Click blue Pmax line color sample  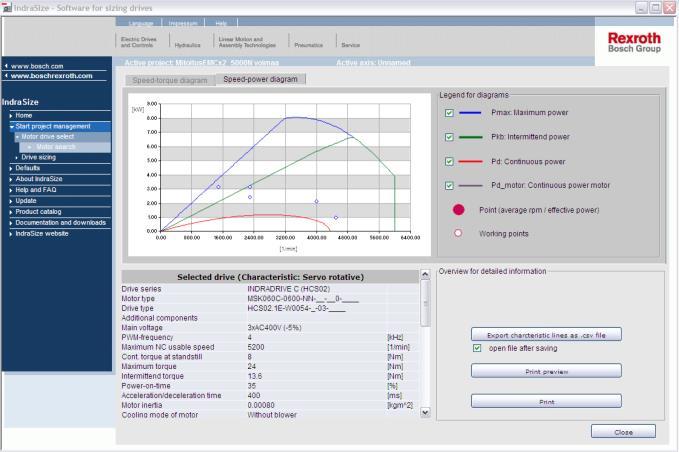(x=470, y=113)
